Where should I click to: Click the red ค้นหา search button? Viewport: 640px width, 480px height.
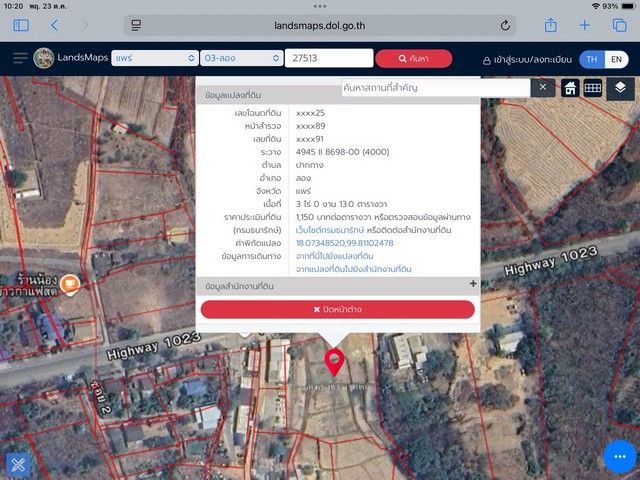tap(413, 59)
